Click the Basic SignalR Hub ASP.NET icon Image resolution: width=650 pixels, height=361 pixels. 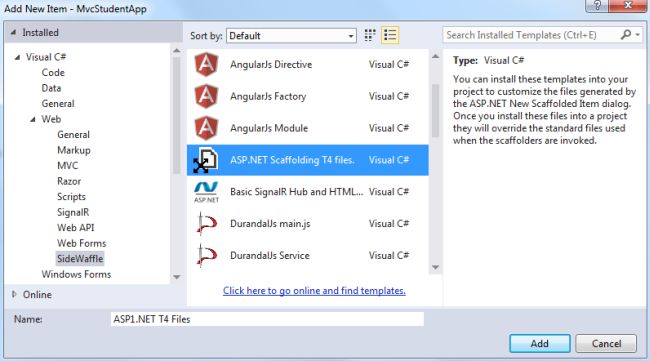(x=206, y=192)
